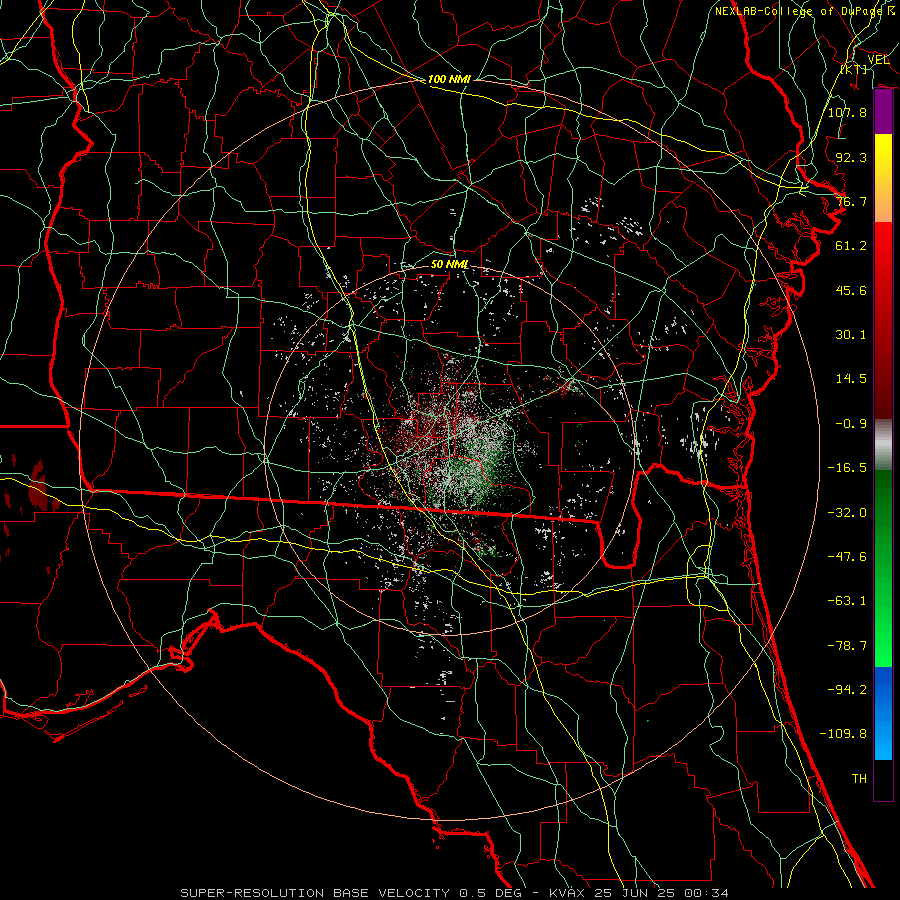The image size is (900, 900).
Task: Pick the gray near-zero segment of color bar
Action: point(883,445)
